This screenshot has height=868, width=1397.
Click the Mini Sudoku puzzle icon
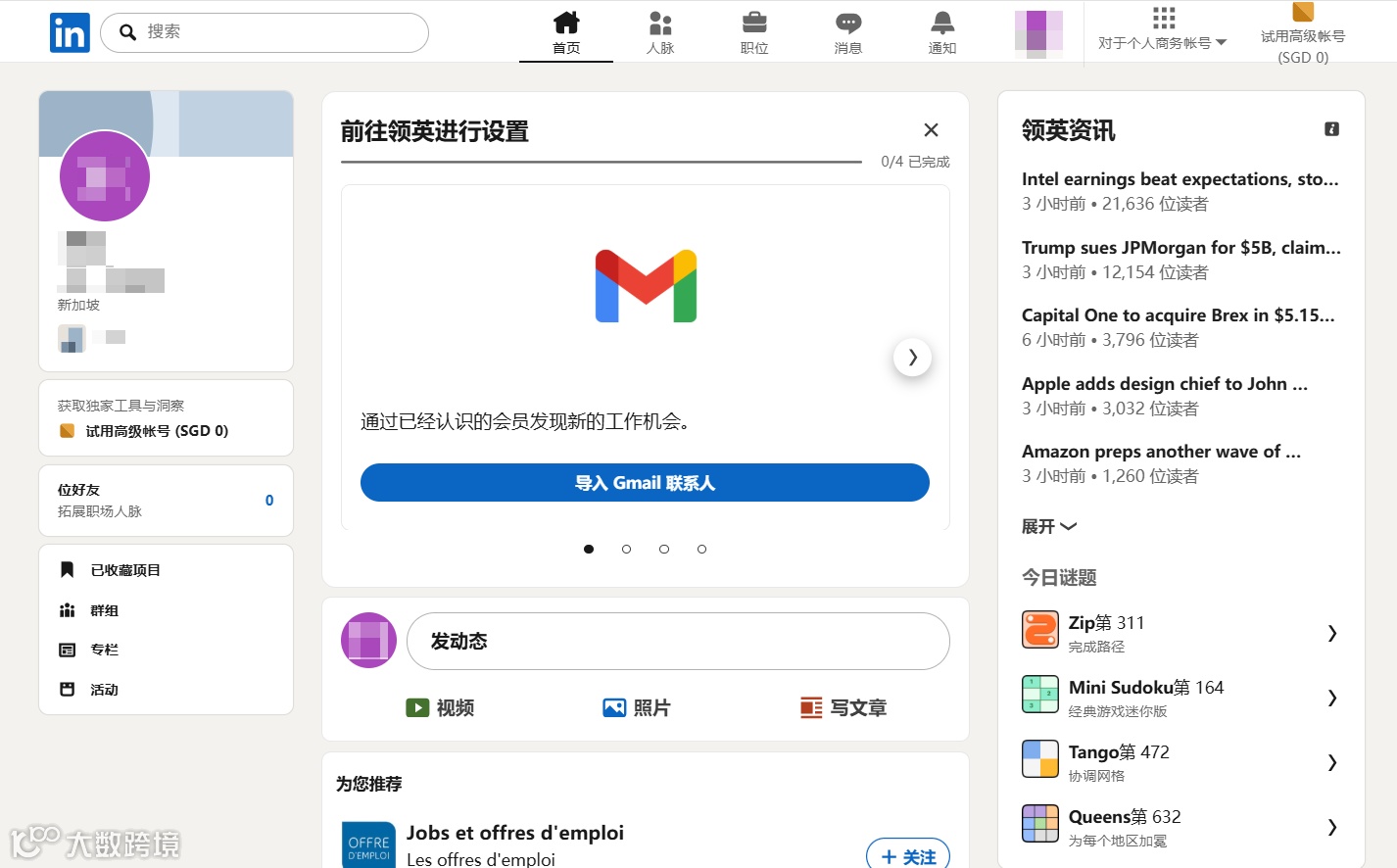coord(1040,695)
